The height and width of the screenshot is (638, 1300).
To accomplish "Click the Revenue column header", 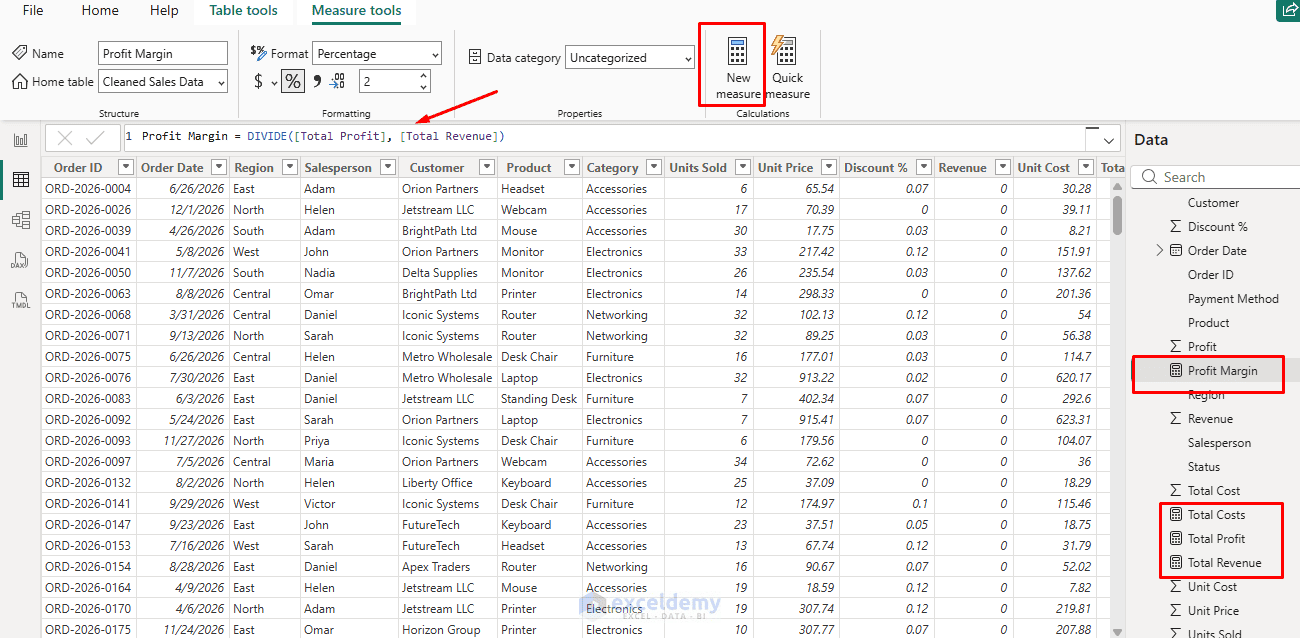I will (962, 168).
